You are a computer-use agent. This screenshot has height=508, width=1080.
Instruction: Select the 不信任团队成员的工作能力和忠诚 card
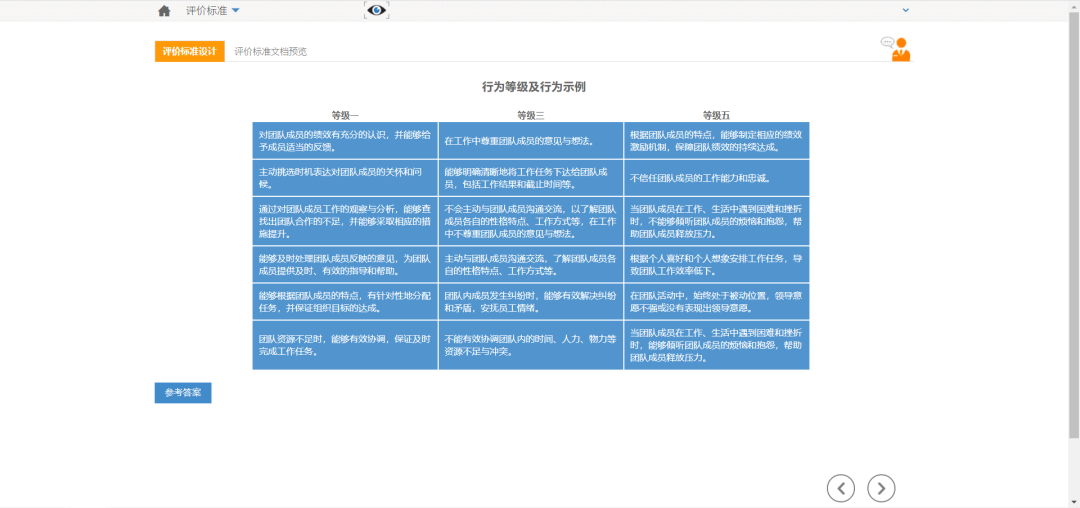click(x=716, y=178)
